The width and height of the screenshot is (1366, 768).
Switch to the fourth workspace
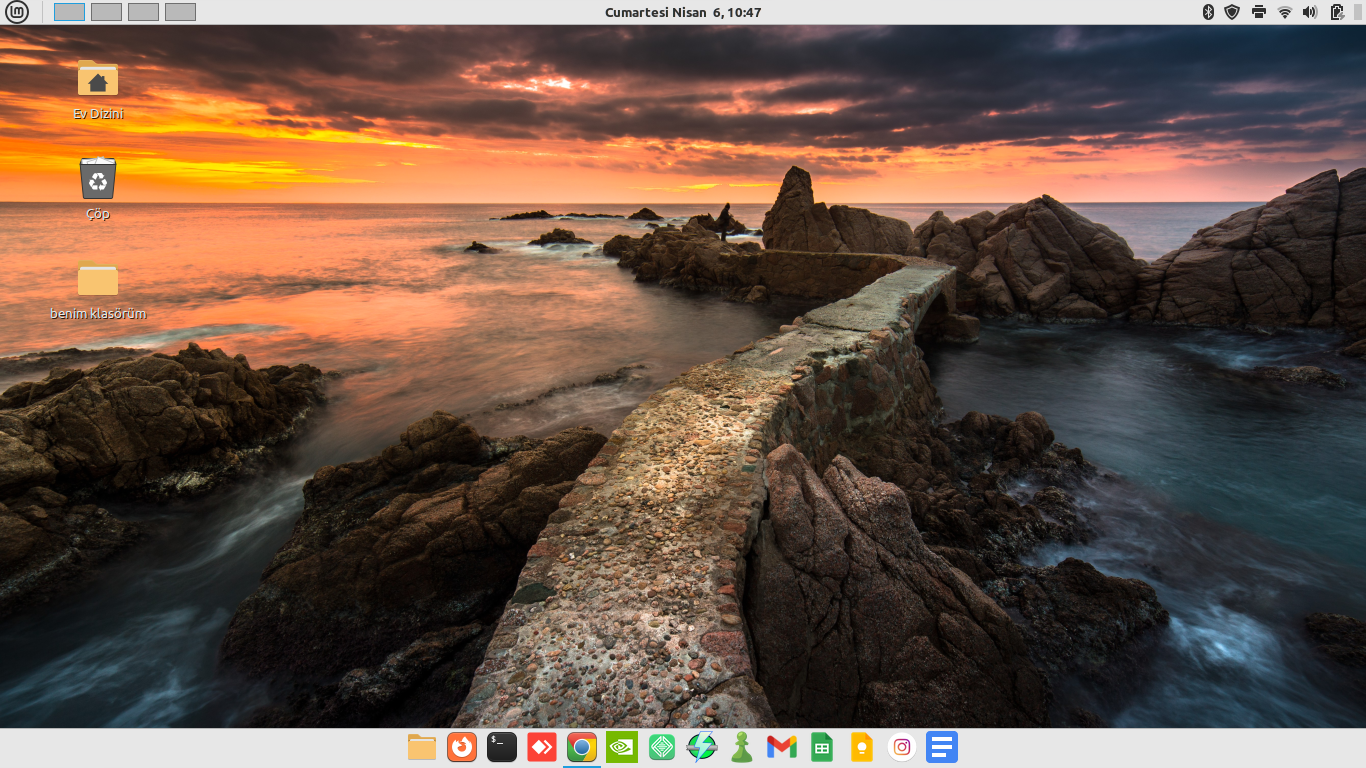(x=180, y=12)
